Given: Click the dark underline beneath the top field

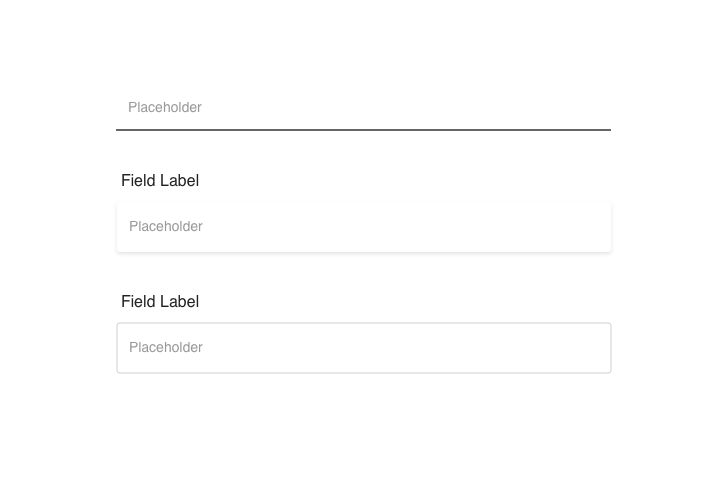Looking at the screenshot, I should [x=363, y=130].
